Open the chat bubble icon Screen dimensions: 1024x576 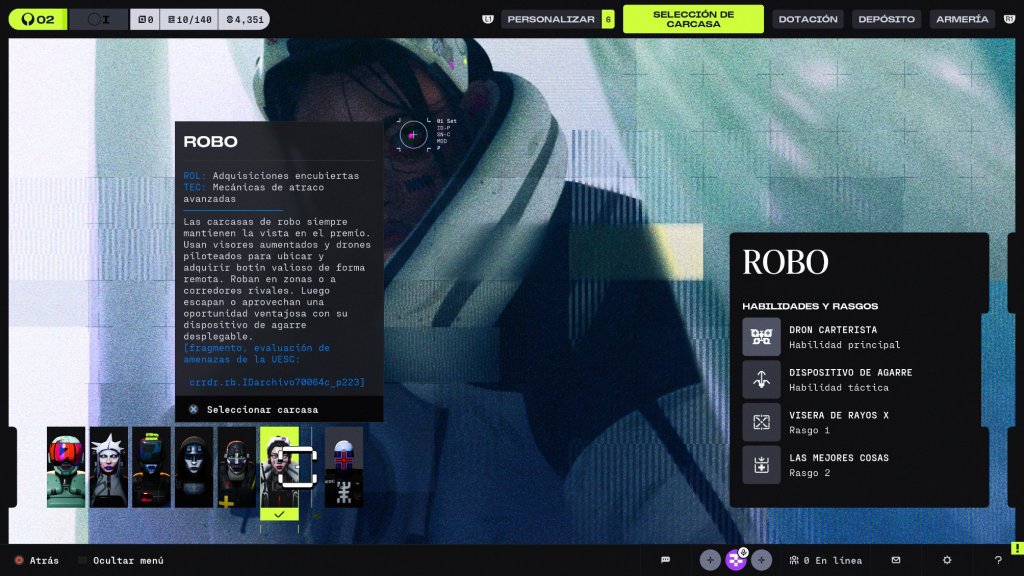tap(666, 560)
